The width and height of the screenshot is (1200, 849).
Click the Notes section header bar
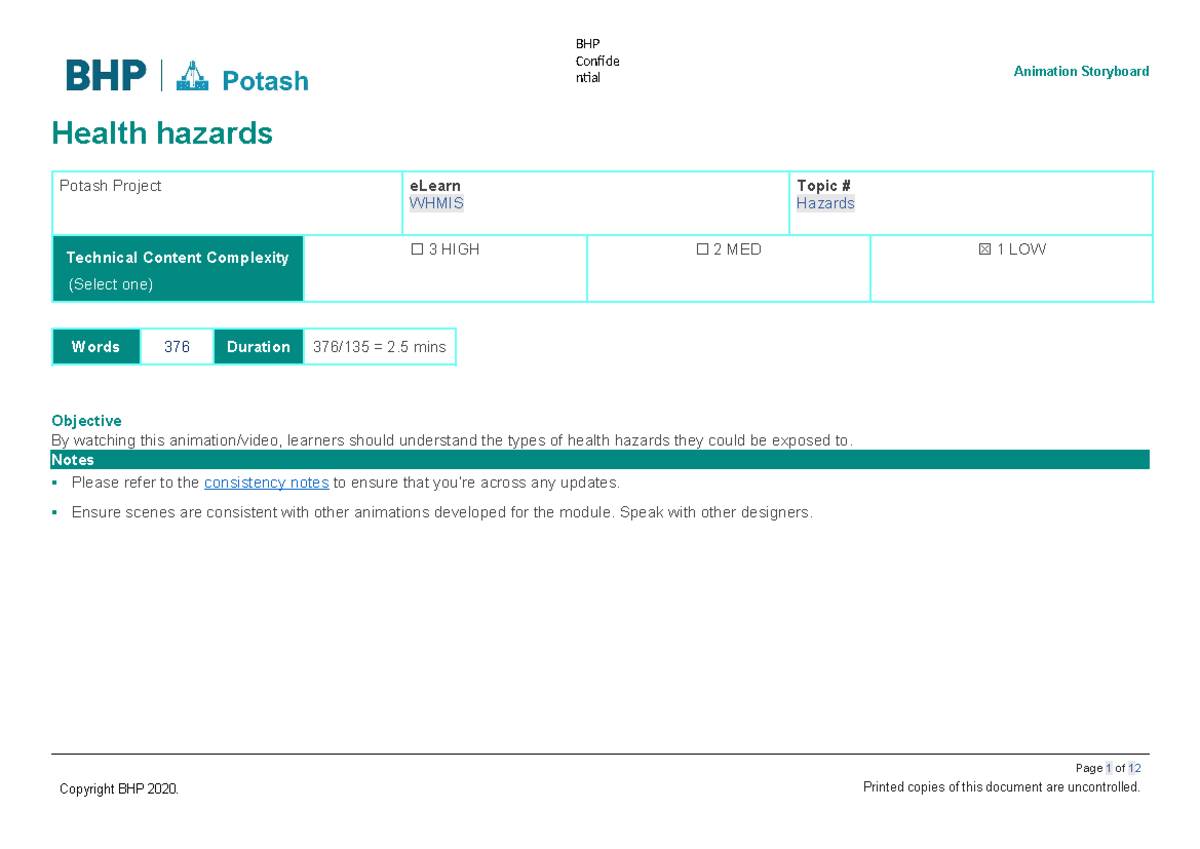(x=600, y=460)
